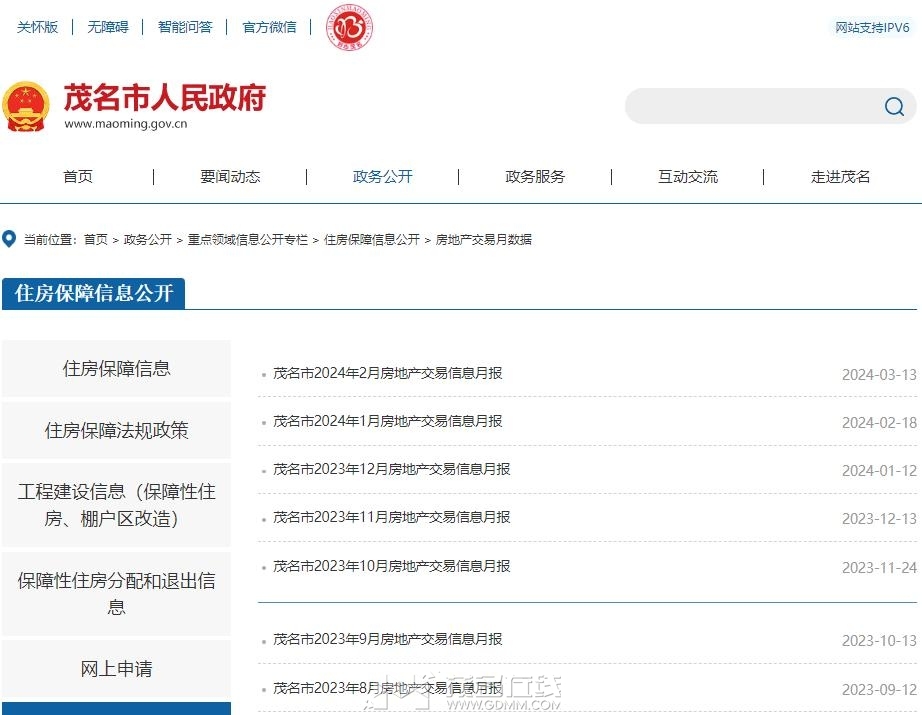Click the date 2023-12-13

[879, 519]
